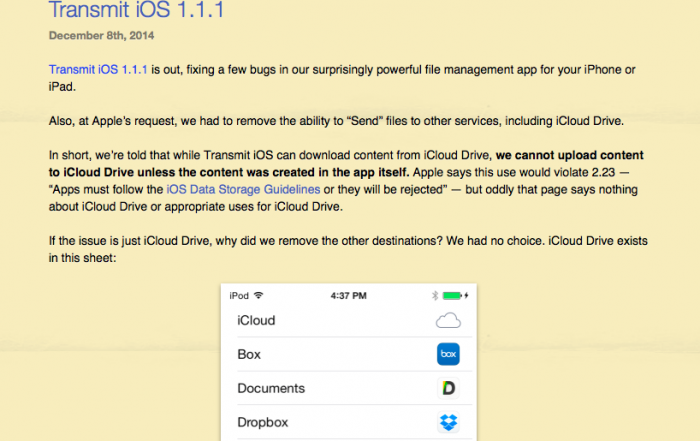Choose the Dropbox row label
This screenshot has width=700, height=441.
265,422
